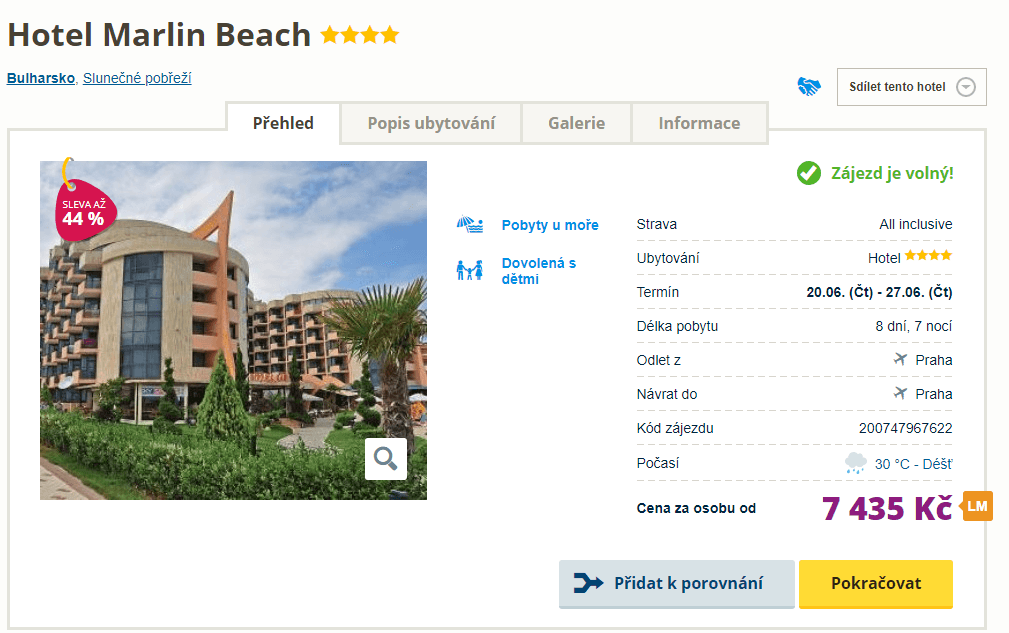
Task: Open the Galerie tab
Action: [x=577, y=123]
